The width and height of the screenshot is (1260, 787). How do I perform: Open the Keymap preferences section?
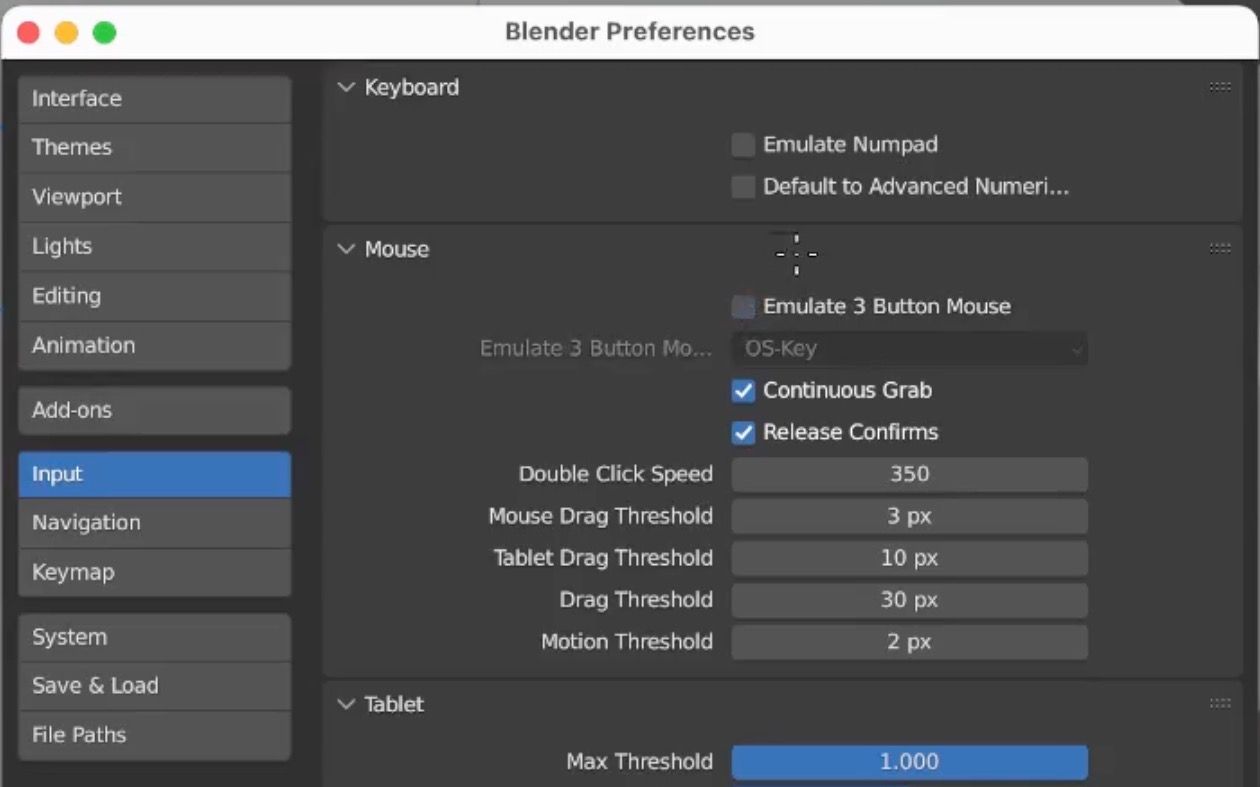(154, 572)
